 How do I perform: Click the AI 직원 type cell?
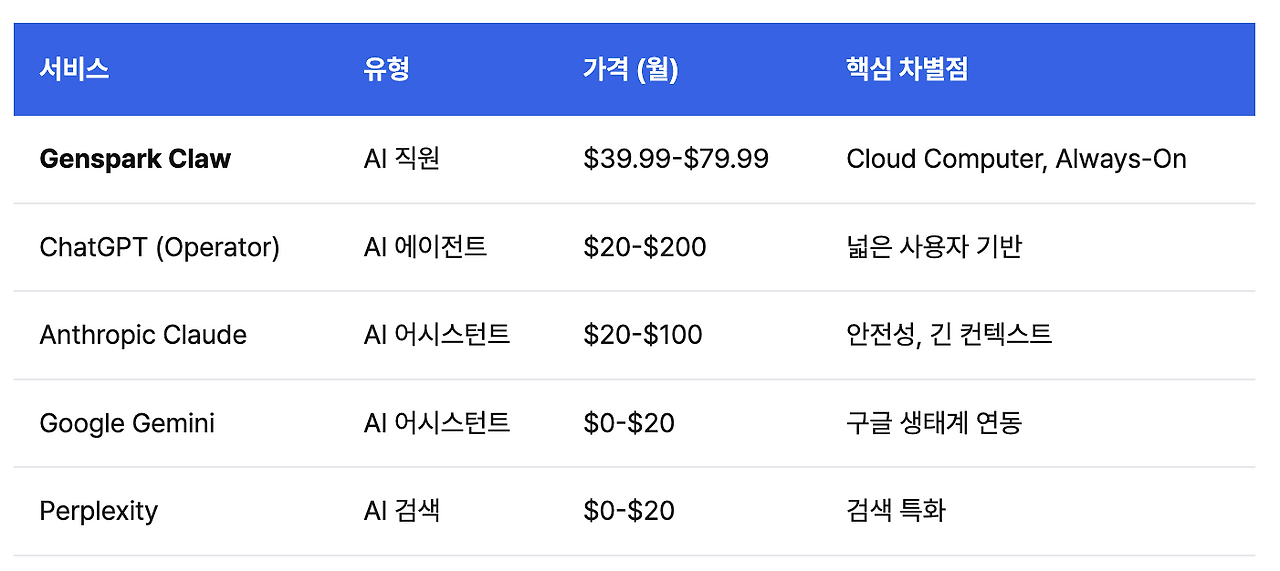tap(402, 159)
